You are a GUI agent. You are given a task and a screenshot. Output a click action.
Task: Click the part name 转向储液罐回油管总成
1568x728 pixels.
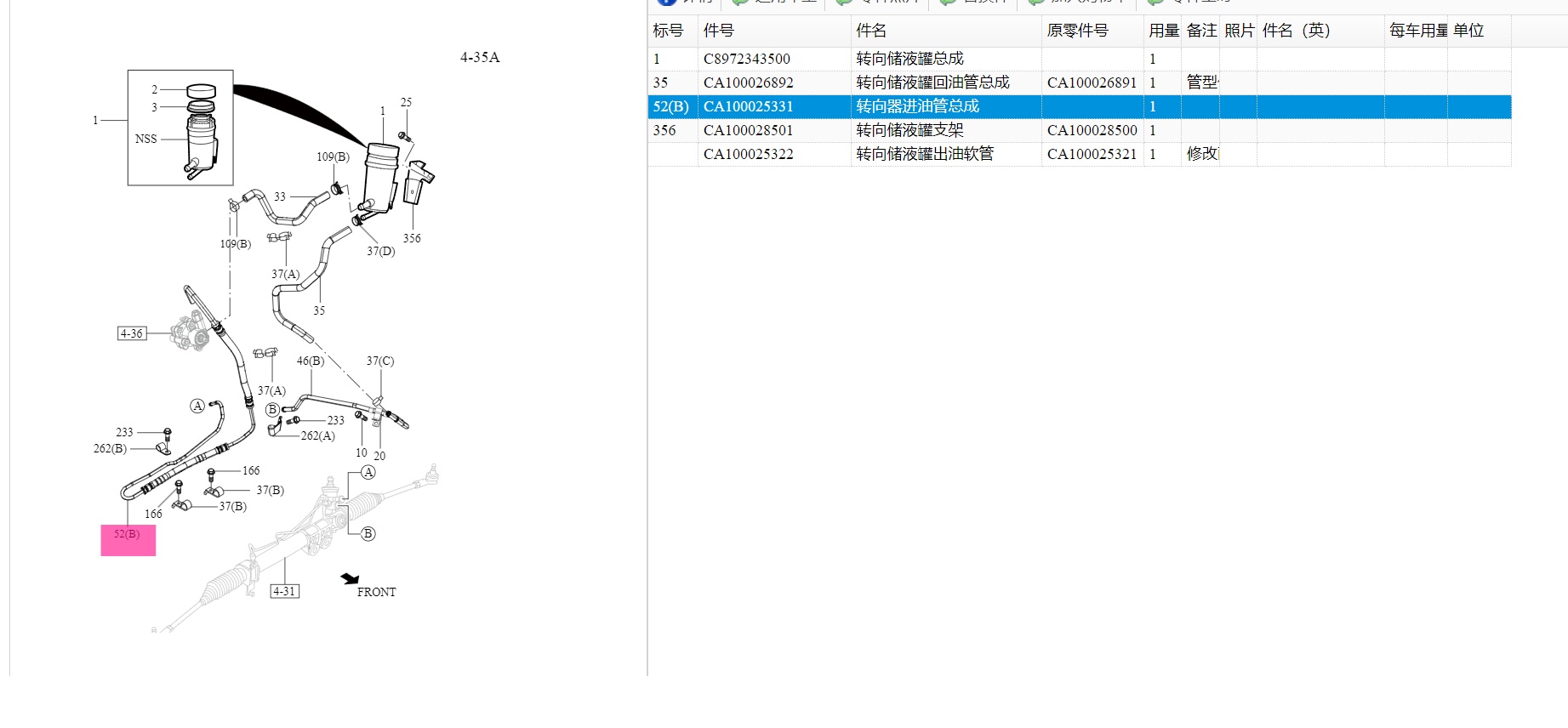(932, 82)
